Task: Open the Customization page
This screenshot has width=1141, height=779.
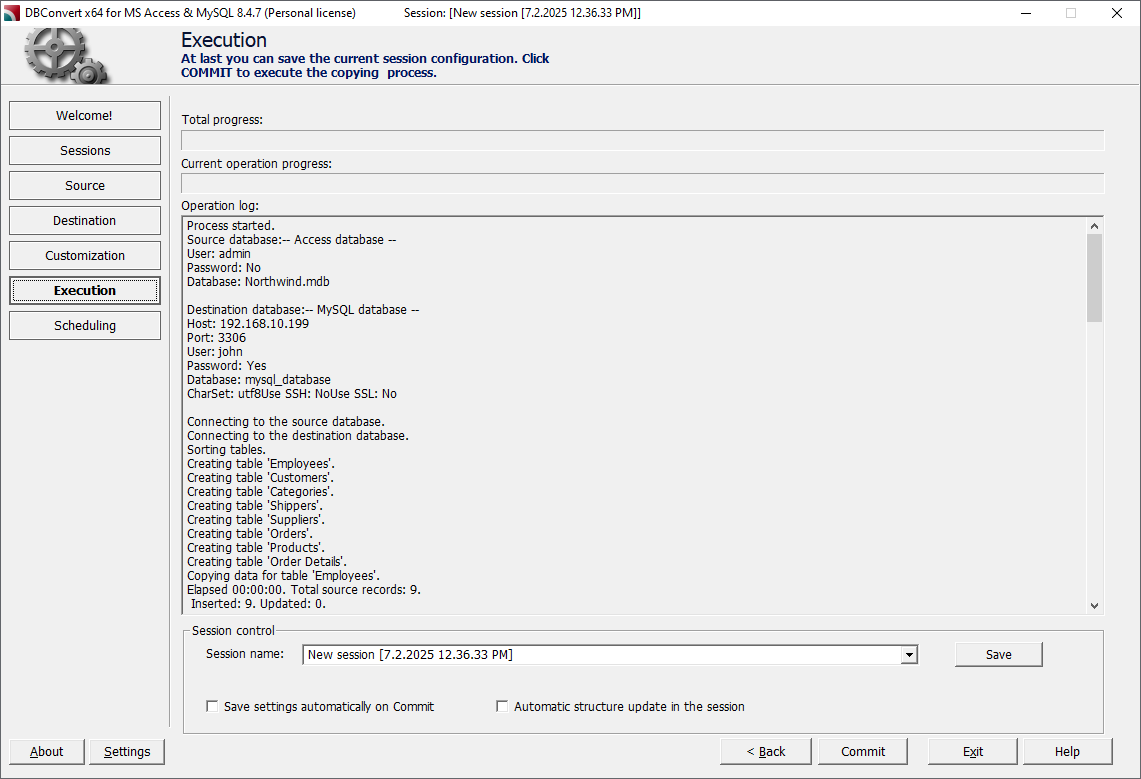Action: [x=84, y=255]
